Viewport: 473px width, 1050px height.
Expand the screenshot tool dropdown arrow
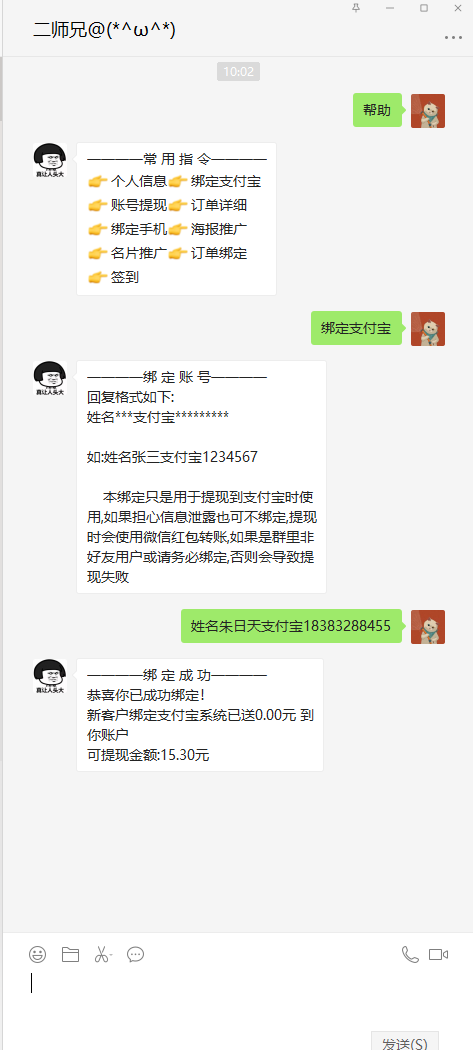pyautogui.click(x=111, y=955)
